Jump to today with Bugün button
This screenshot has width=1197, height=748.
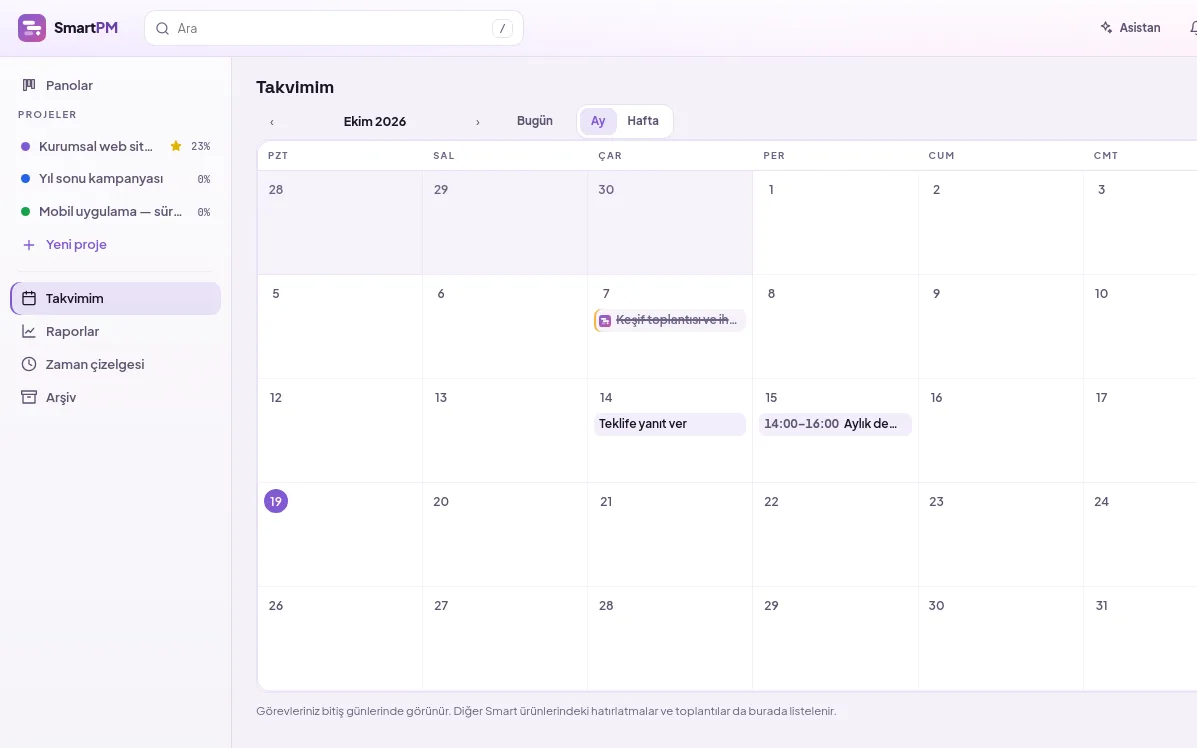pos(534,121)
